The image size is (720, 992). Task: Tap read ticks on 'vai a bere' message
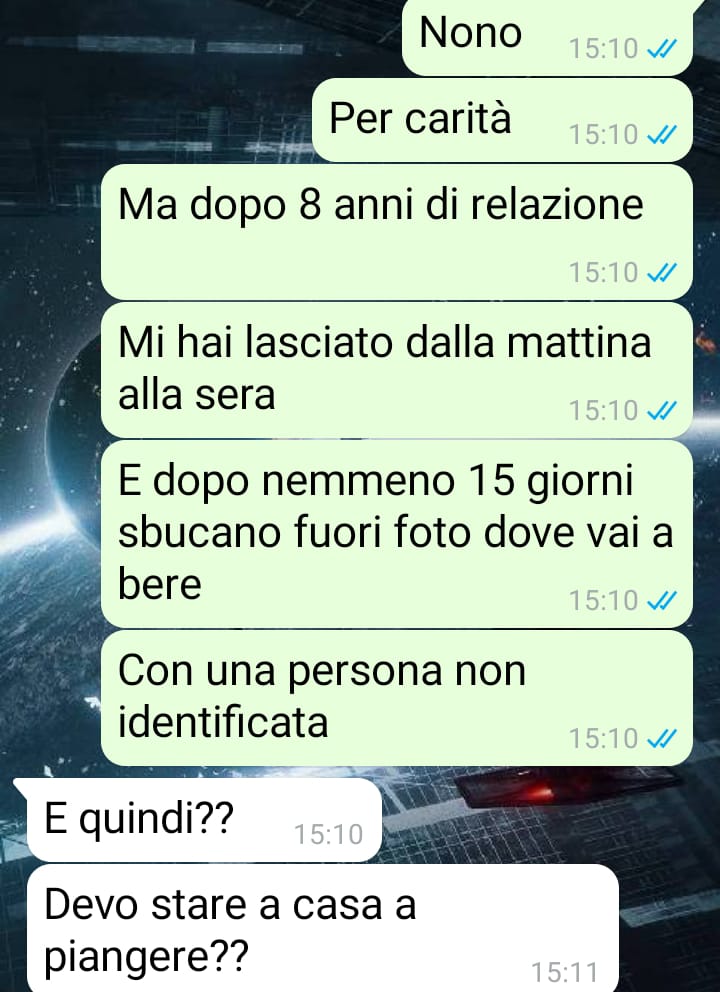(662, 600)
